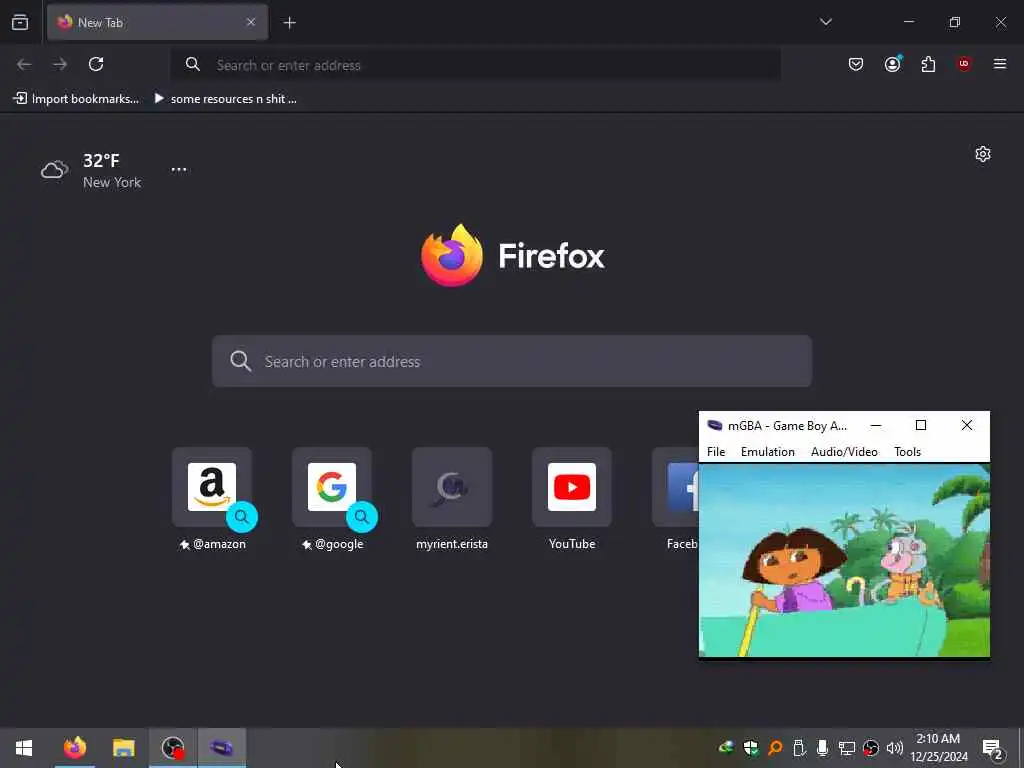
Task: Open the clock showing 2:10 AM
Action: pos(938,748)
